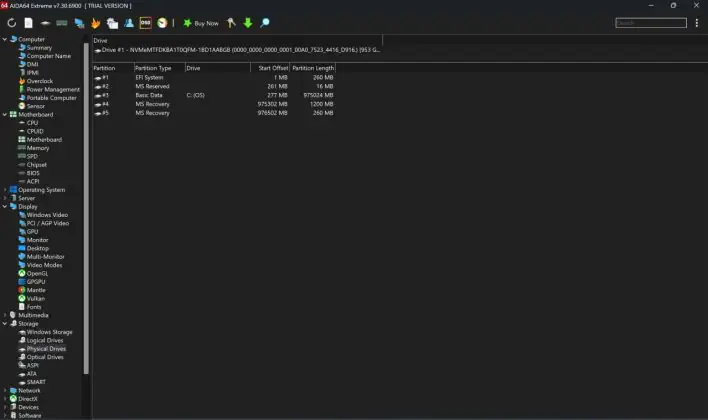The image size is (708, 420).
Task: Select the MS Reserved partition row
Action: tap(214, 86)
